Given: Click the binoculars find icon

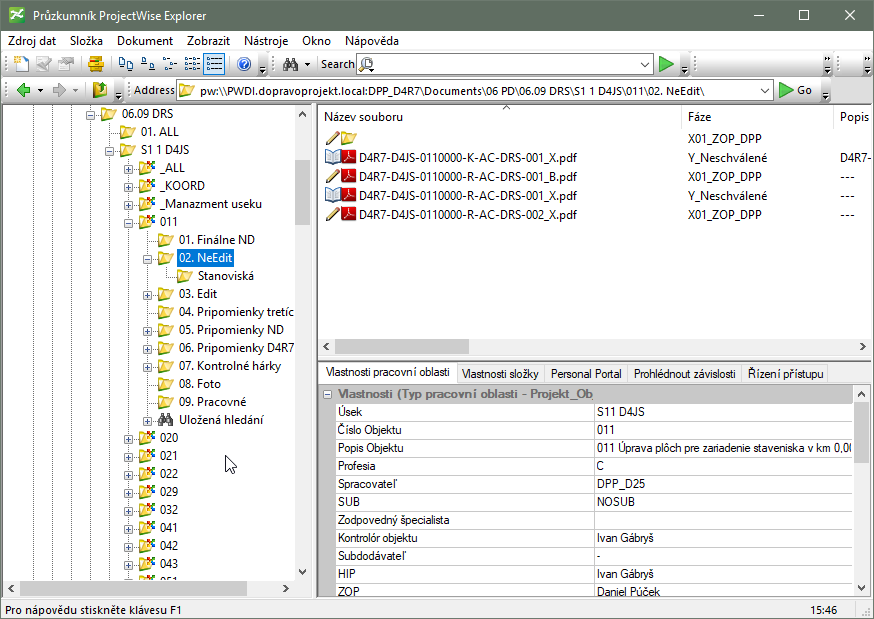Looking at the screenshot, I should (290, 64).
